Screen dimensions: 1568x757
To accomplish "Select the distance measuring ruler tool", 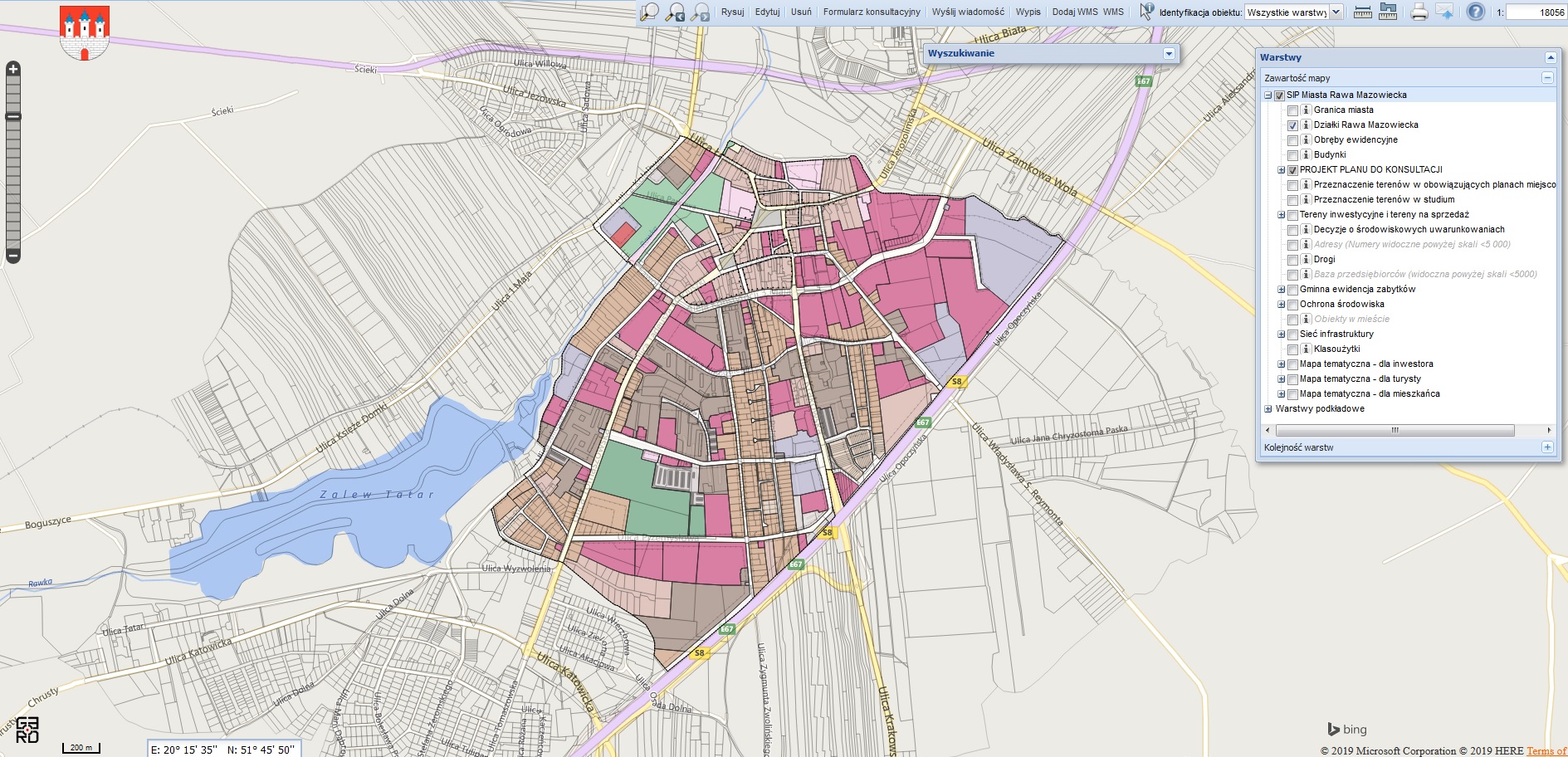I will coord(1362,12).
